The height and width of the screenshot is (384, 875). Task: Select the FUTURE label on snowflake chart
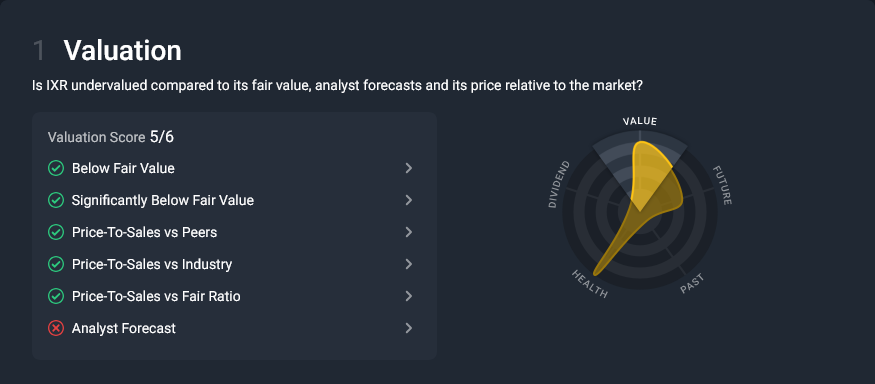723,185
